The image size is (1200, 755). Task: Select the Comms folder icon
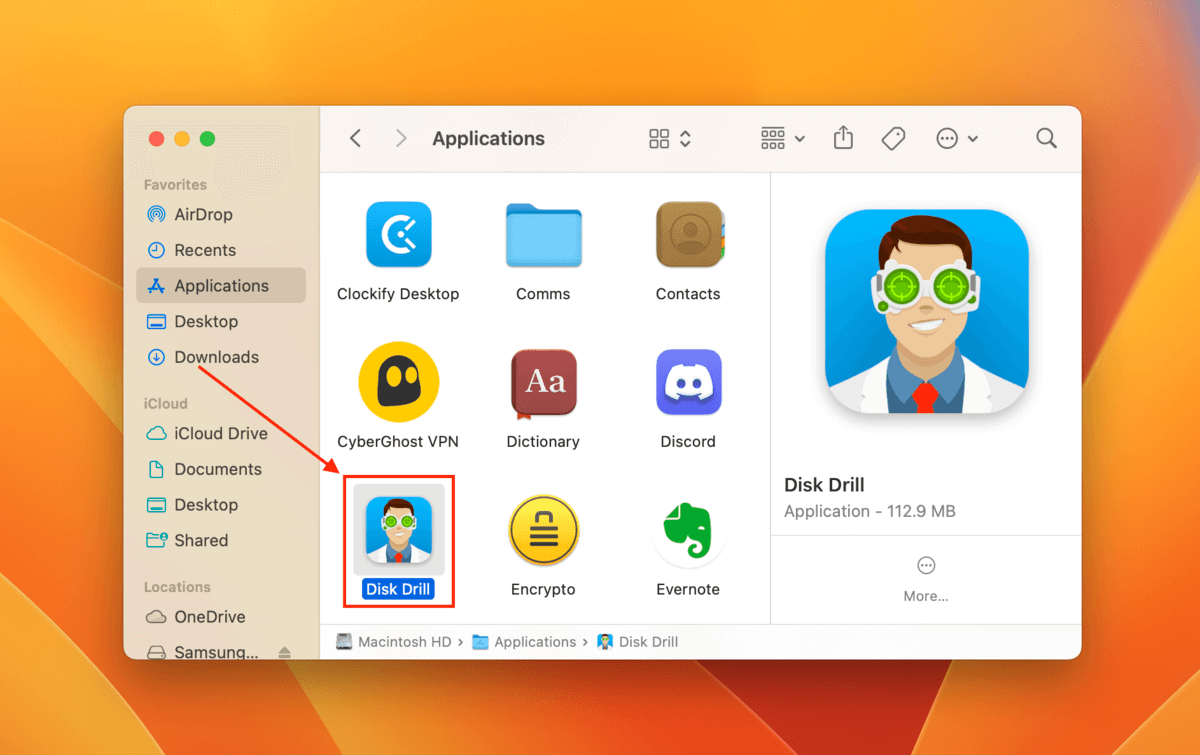pos(543,236)
